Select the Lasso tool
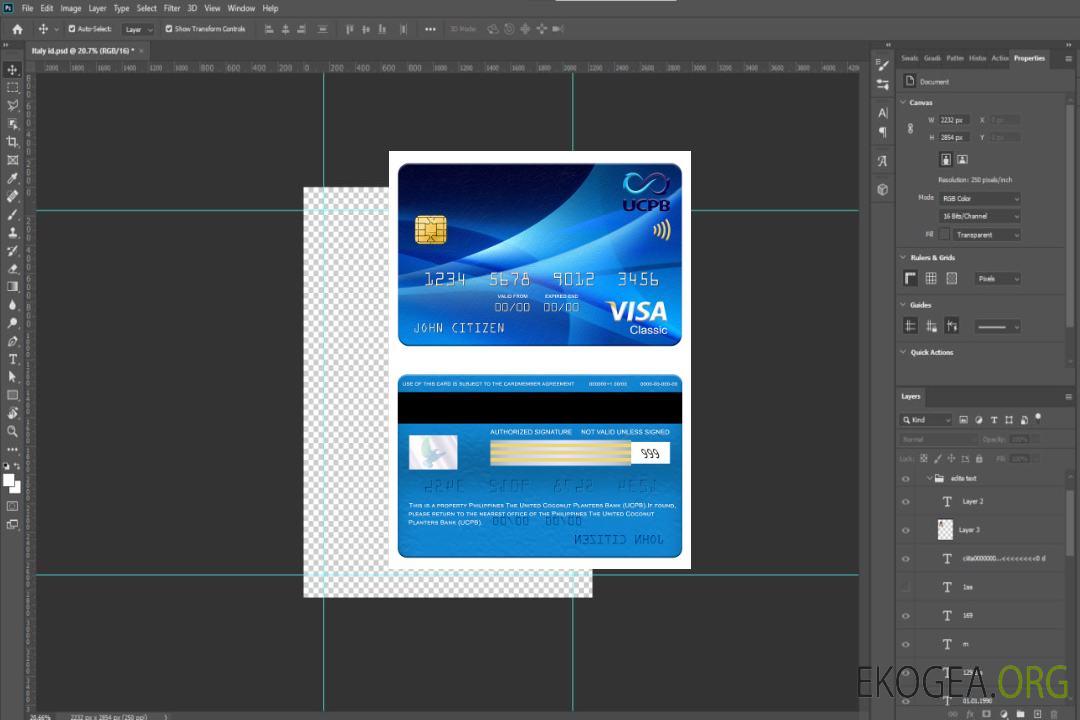Screen dimensions: 1080x720 pos(12,105)
